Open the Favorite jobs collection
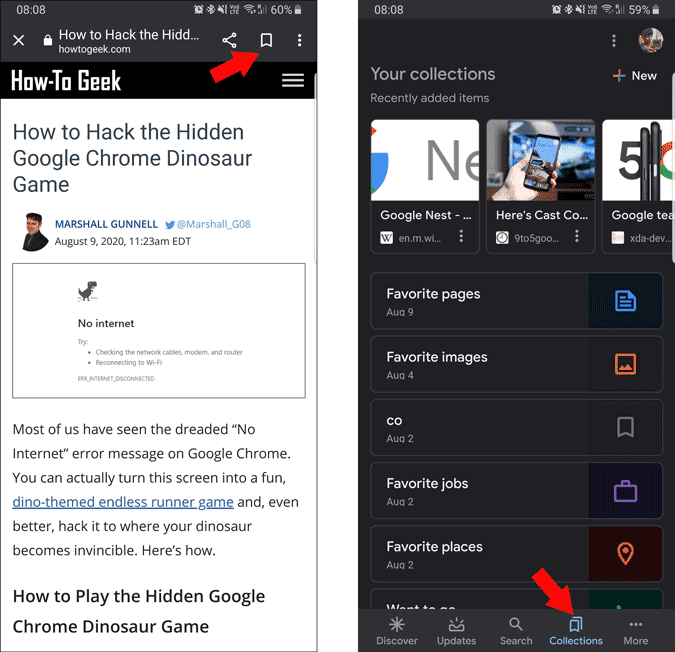 pos(516,491)
